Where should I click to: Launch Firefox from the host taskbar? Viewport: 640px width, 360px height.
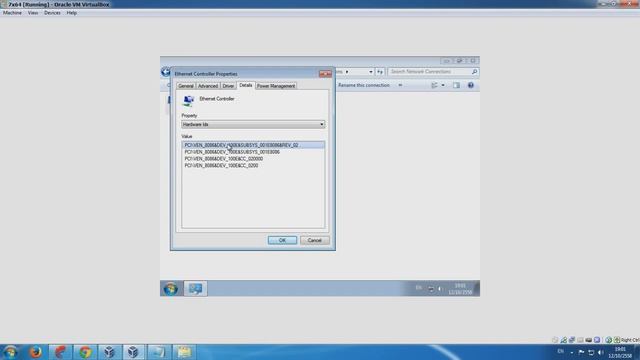[x=36, y=352]
